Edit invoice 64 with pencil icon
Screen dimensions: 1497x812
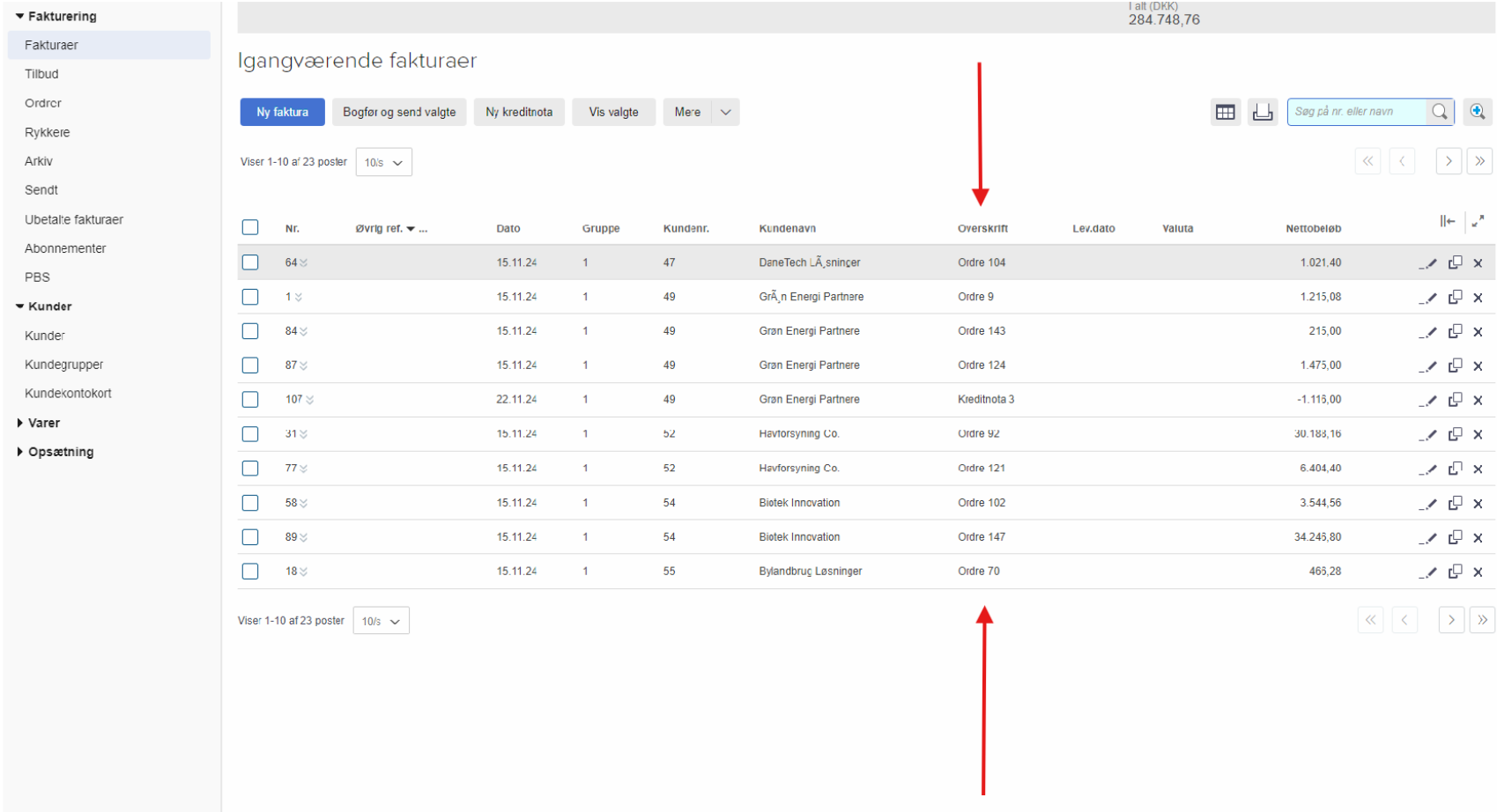point(1429,263)
